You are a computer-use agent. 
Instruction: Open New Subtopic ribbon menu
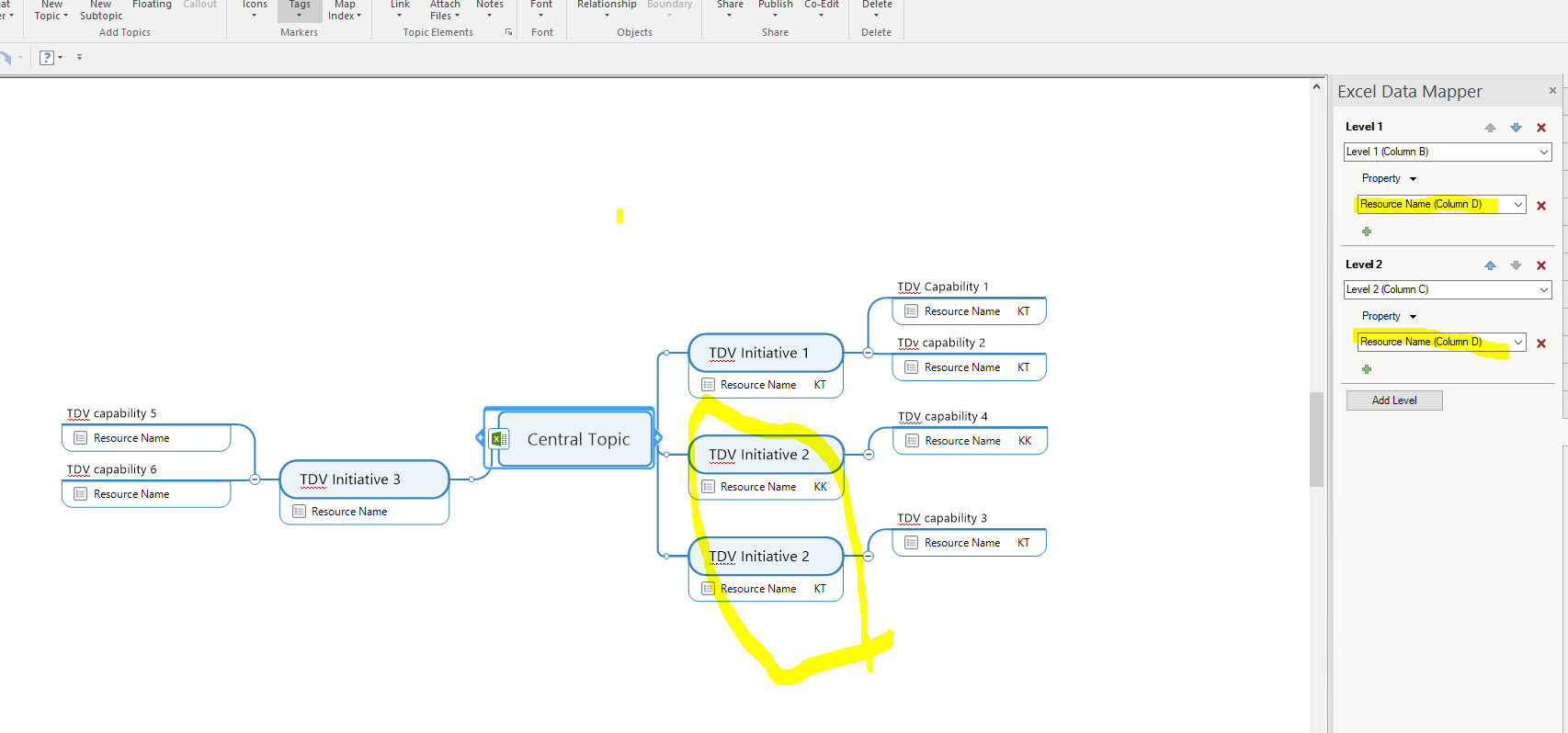click(x=101, y=10)
